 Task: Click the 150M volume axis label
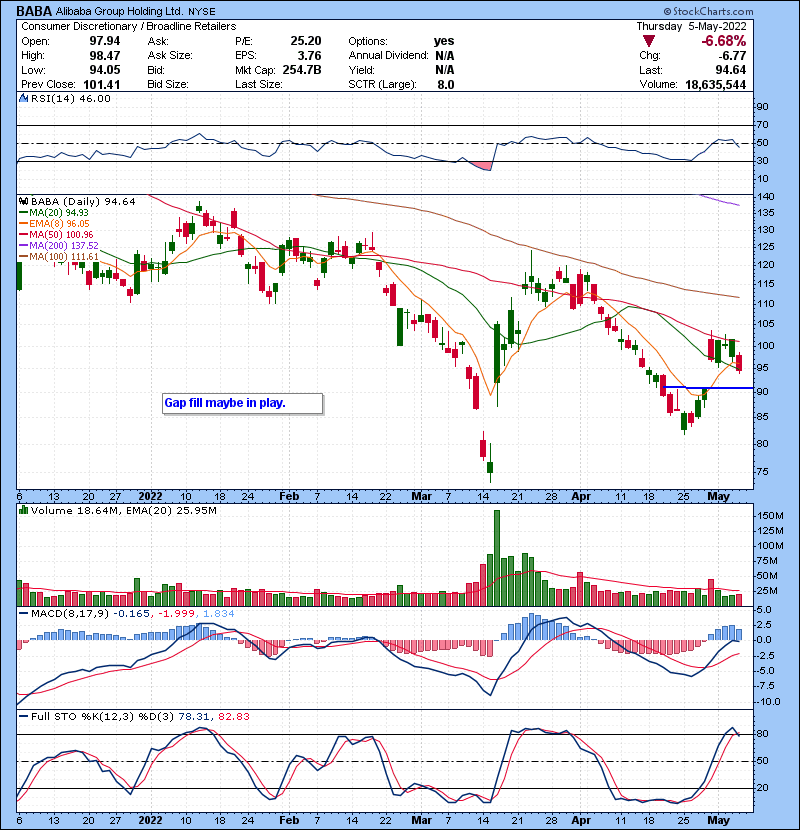pyautogui.click(x=770, y=516)
